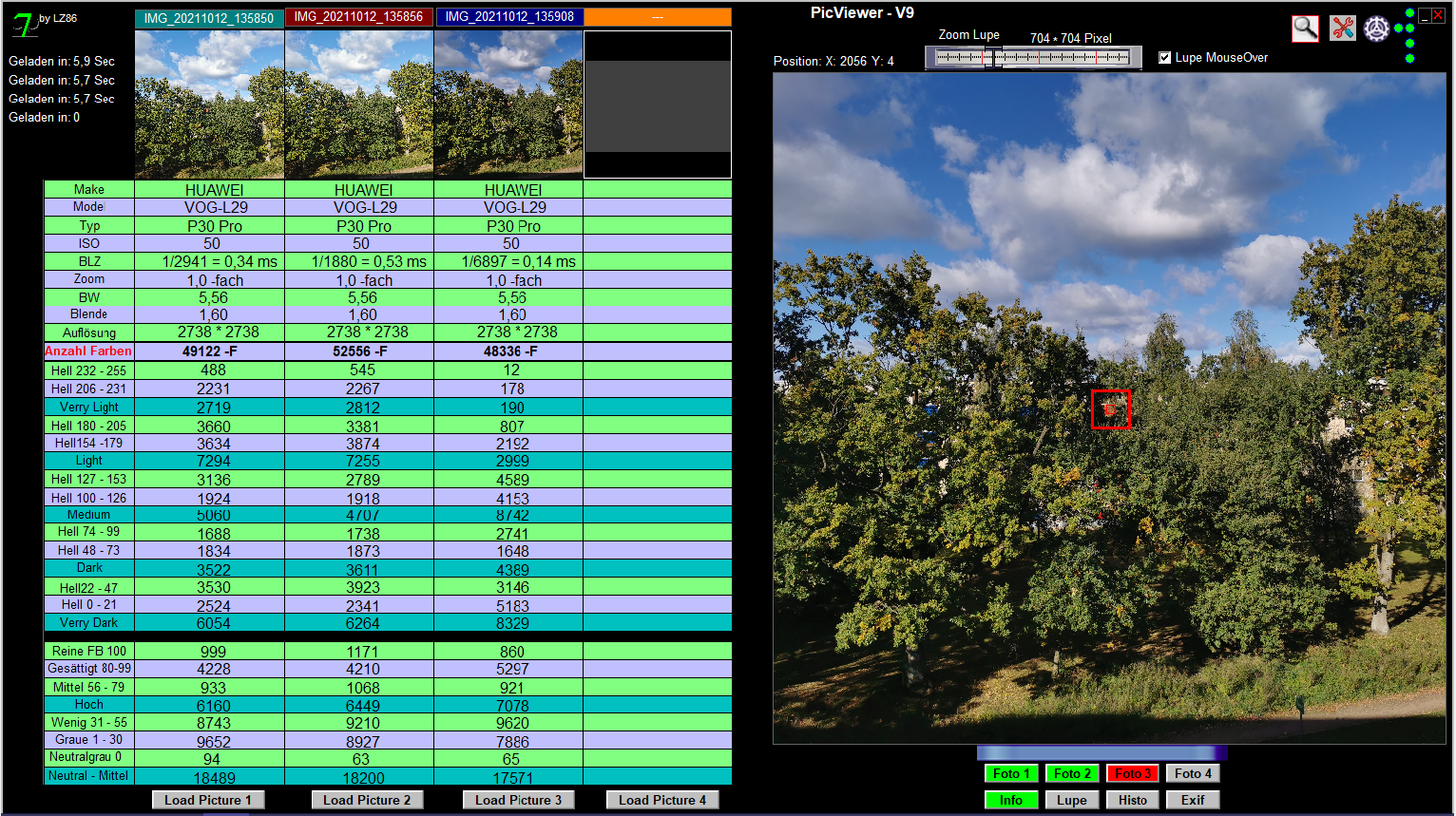The width and height of the screenshot is (1456, 816).
Task: Click the 9652 value cell
Action: pos(209,741)
